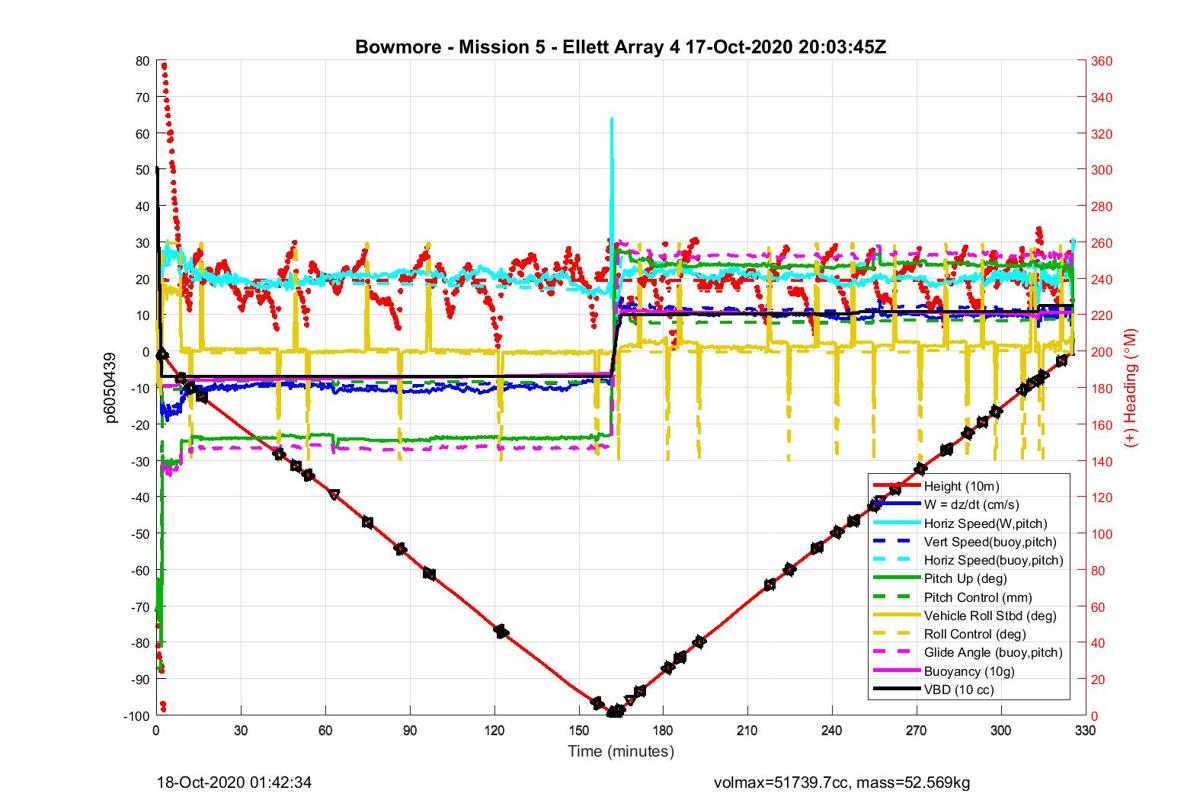
Task: Click the 'p6050439' left axis label
Action: click(x=112, y=387)
